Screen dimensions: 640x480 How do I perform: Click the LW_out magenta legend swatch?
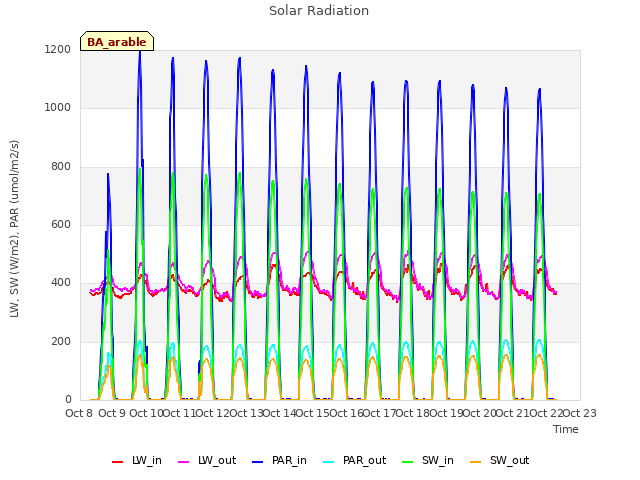click(184, 462)
